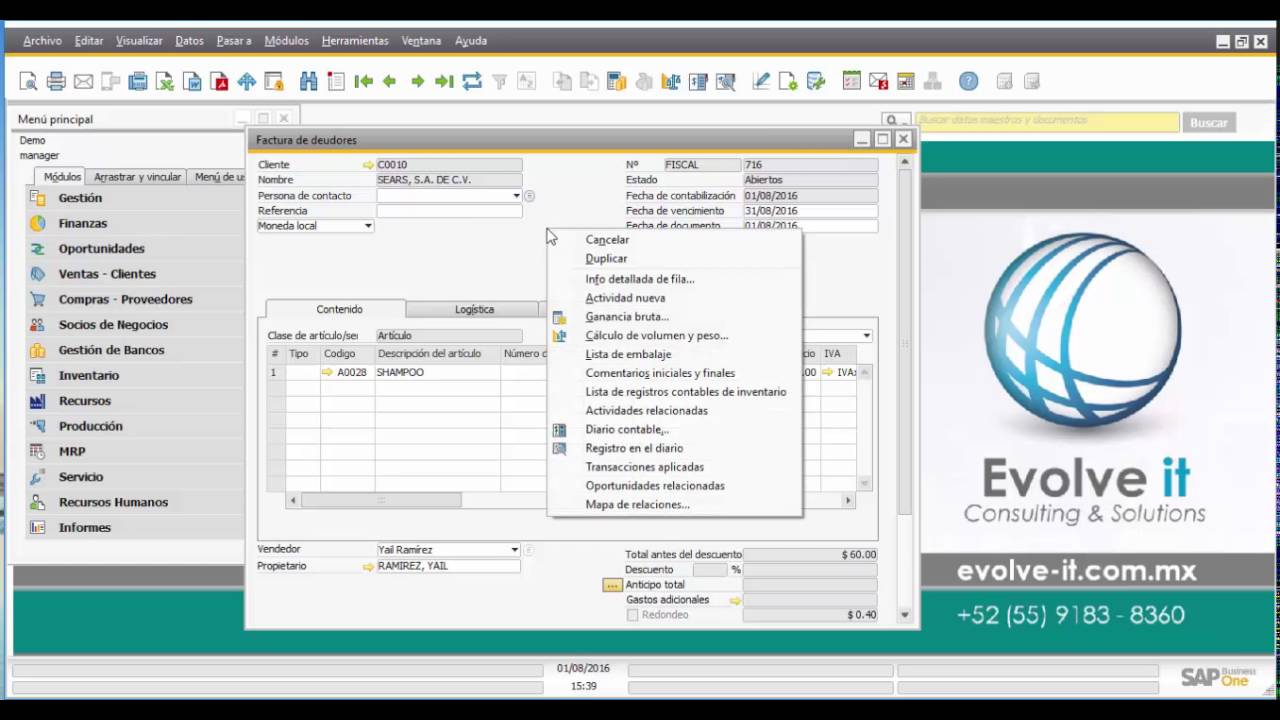
Task: Click the Referencia input field
Action: coord(449,211)
